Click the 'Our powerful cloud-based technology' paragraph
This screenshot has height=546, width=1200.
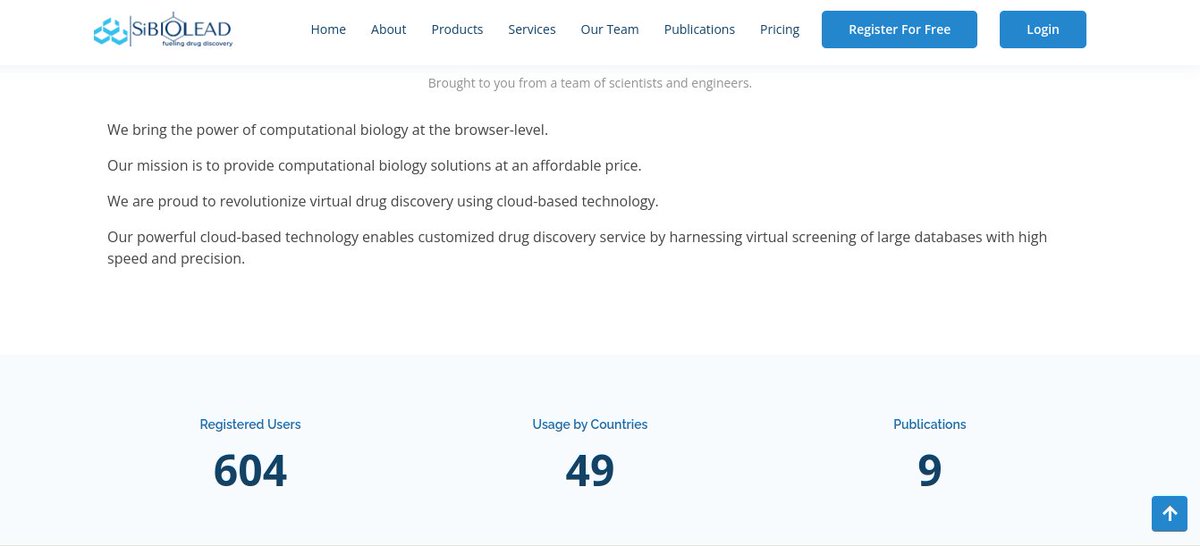click(577, 248)
